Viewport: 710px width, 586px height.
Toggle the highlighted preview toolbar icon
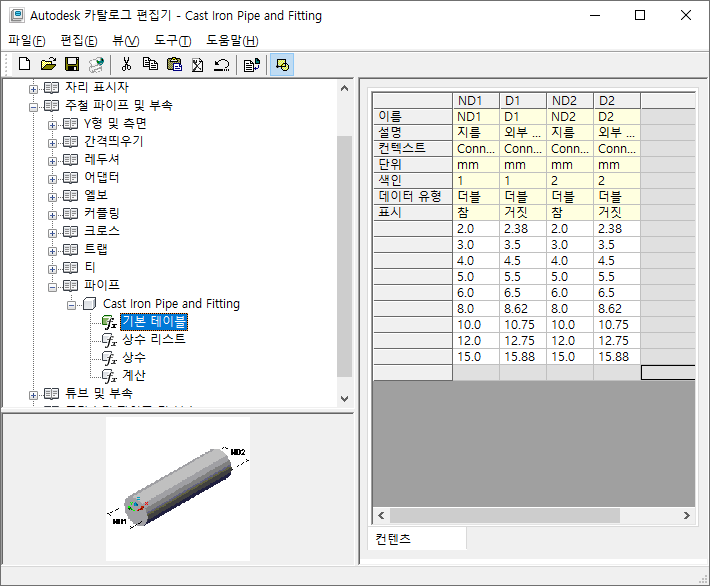coord(282,65)
